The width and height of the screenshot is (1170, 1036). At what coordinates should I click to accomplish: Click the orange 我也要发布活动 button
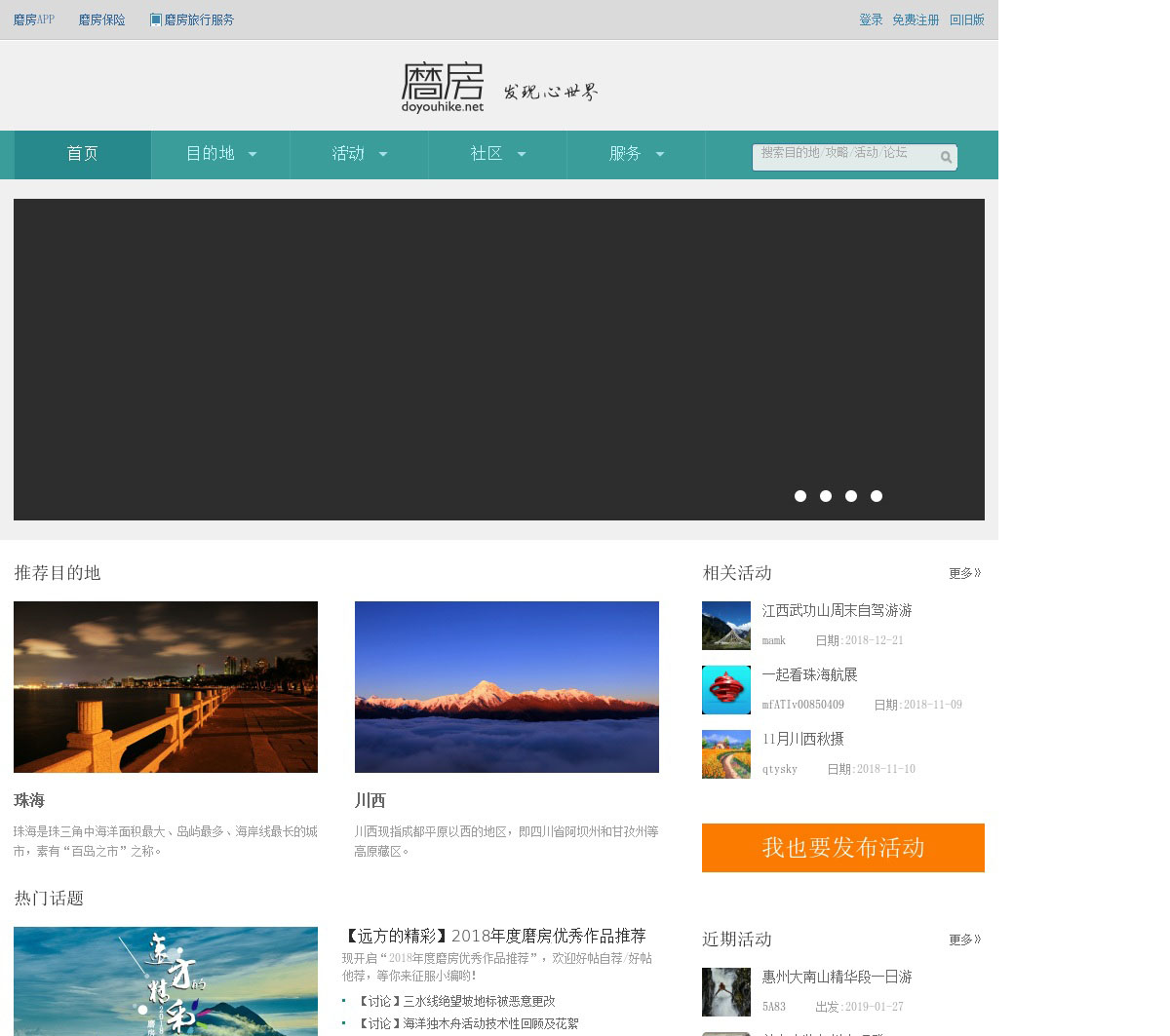pos(842,848)
